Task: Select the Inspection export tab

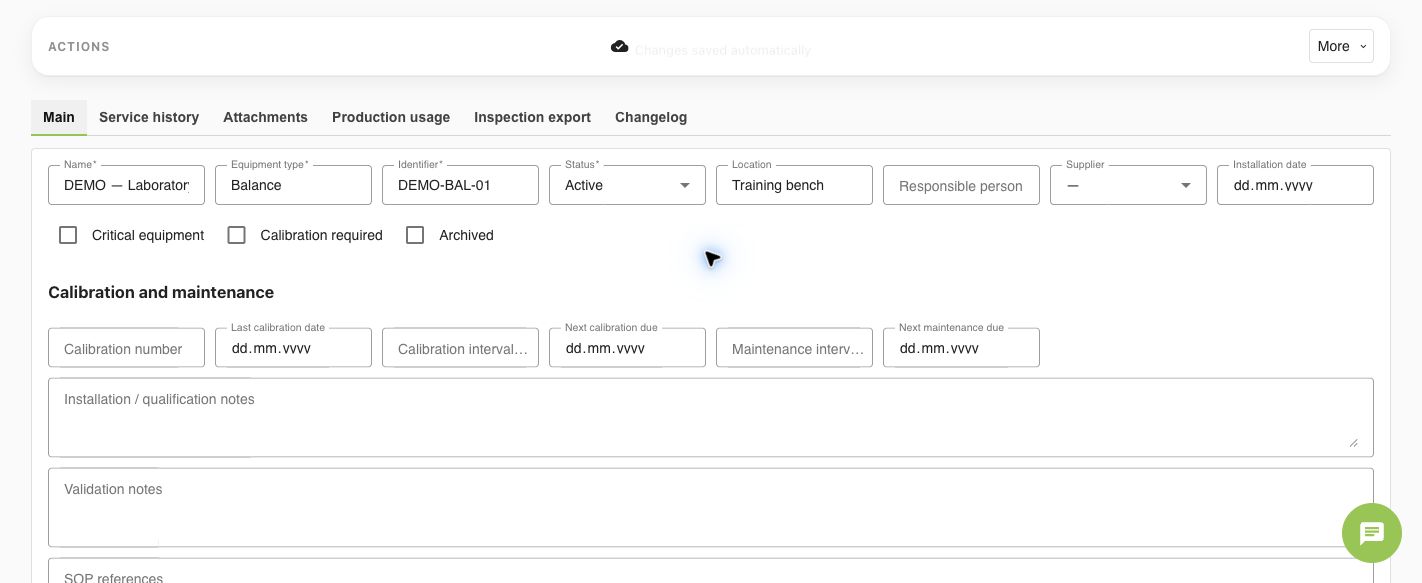Action: pos(532,117)
